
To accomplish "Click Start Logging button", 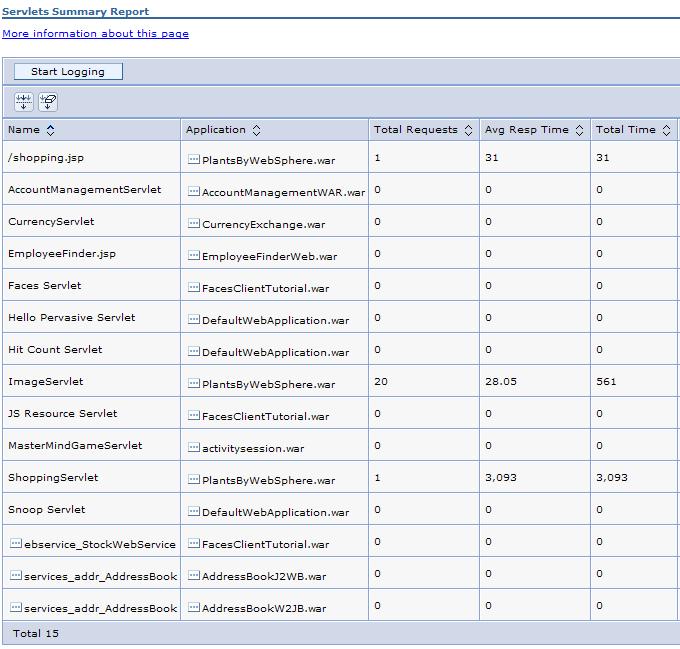I will 68,72.
